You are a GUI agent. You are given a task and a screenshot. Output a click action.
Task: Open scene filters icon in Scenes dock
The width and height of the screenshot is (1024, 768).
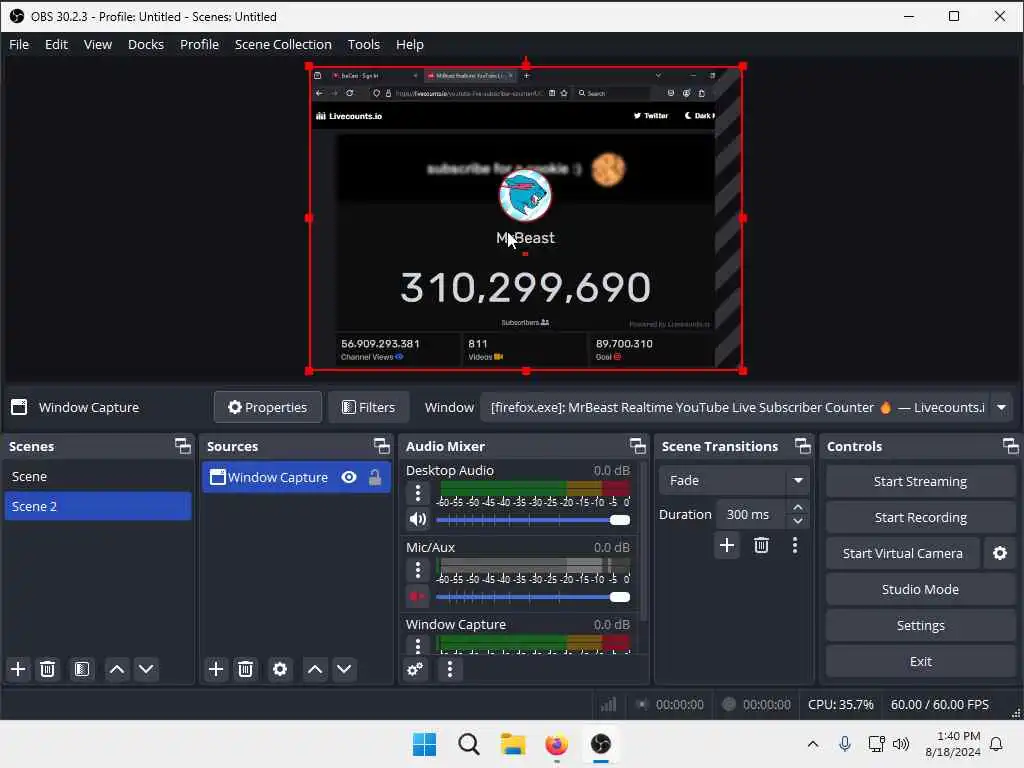point(82,669)
